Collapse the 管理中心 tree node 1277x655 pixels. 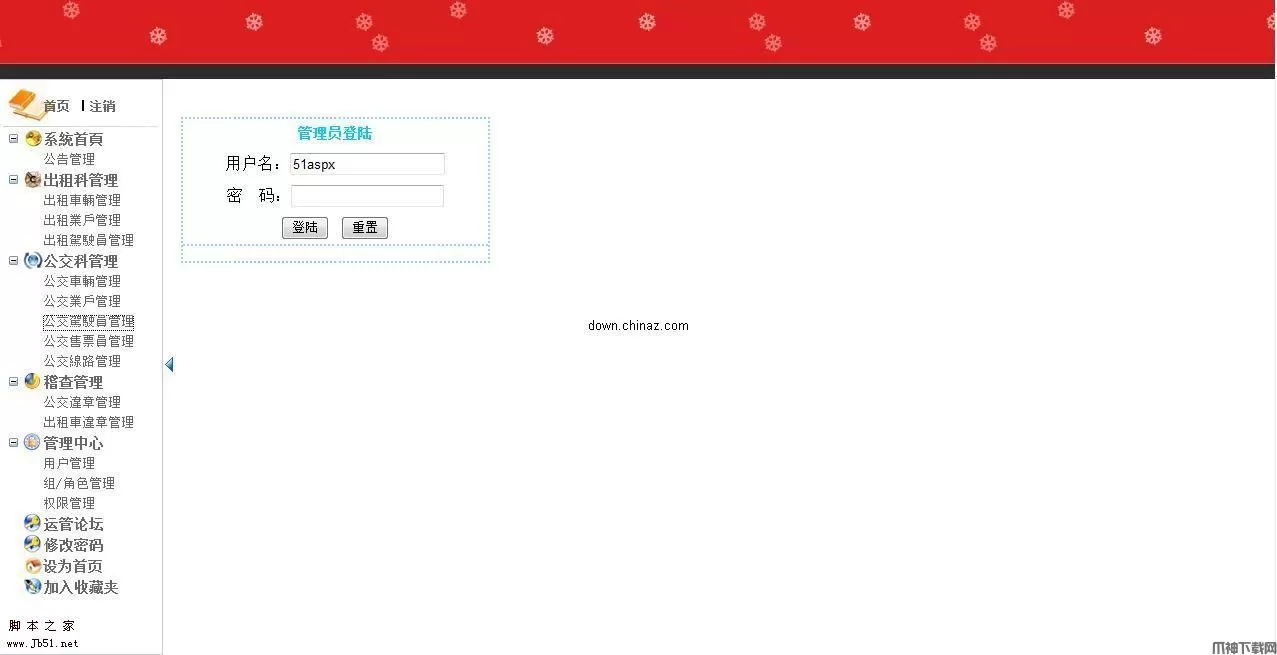pyautogui.click(x=14, y=442)
